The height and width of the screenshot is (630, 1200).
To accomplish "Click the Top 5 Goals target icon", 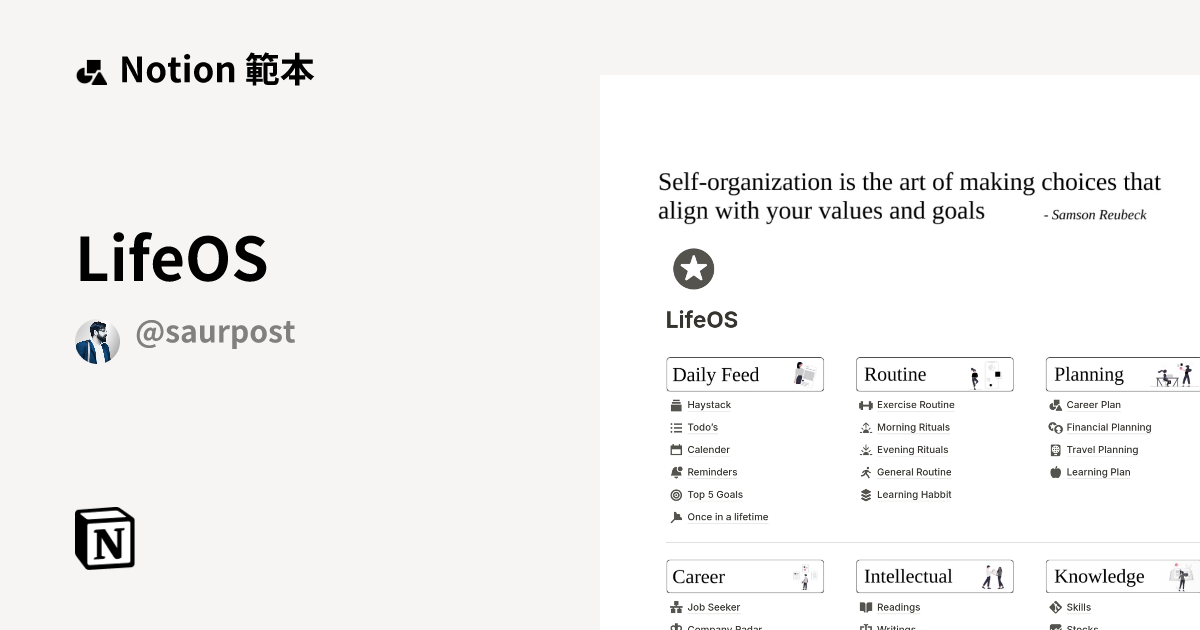I will click(676, 495).
